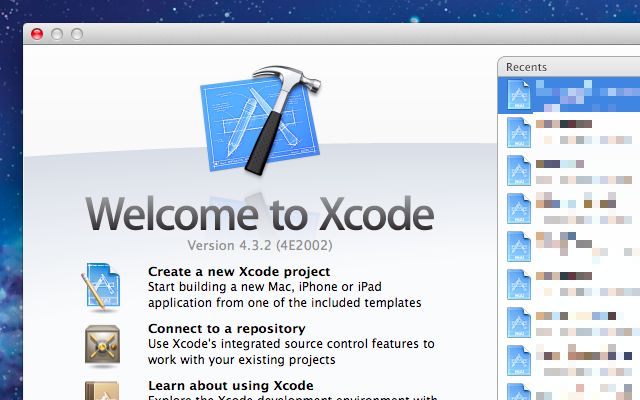Click the gray minimize window button
Image resolution: width=640 pixels, height=400 pixels.
(57, 34)
